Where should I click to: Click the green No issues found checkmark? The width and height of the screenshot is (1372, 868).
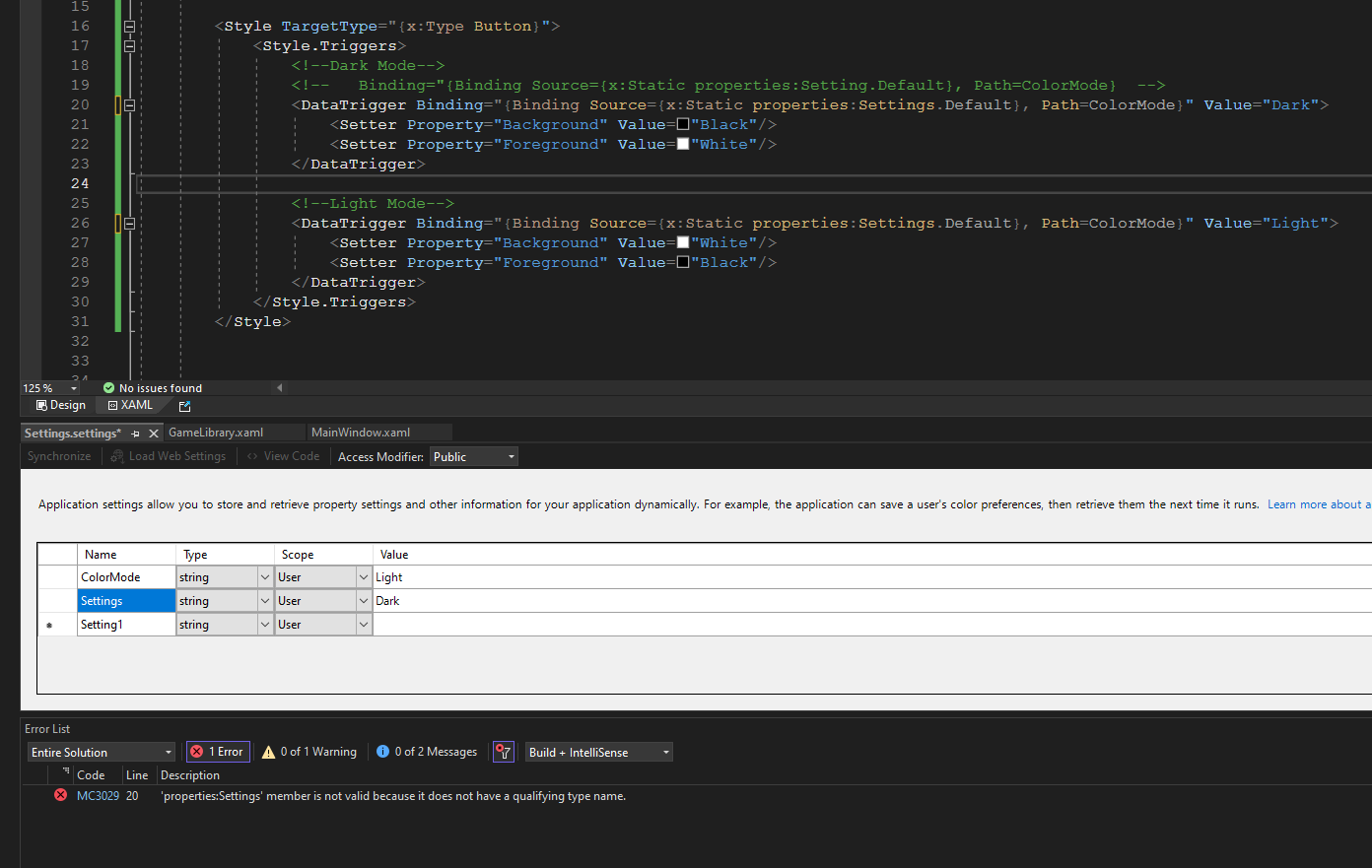click(108, 388)
